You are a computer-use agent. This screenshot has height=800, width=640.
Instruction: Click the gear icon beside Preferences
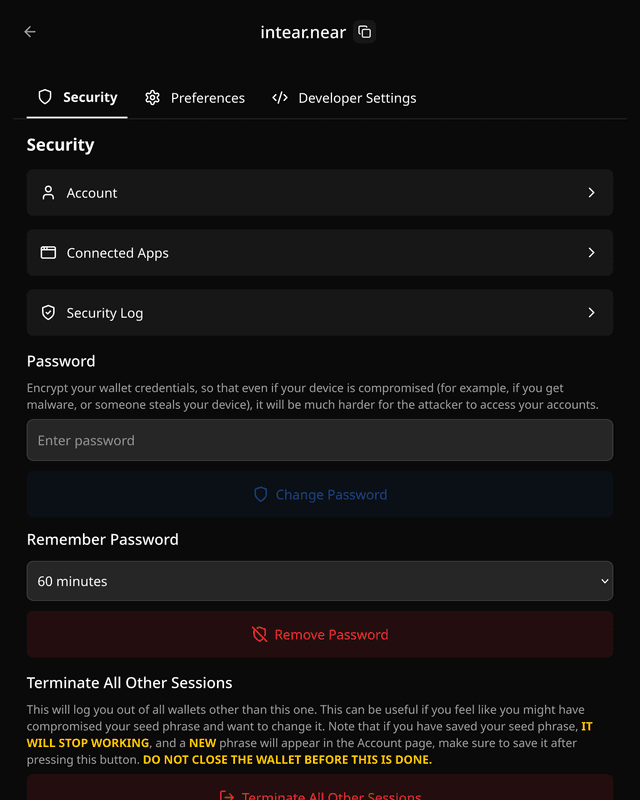[152, 97]
